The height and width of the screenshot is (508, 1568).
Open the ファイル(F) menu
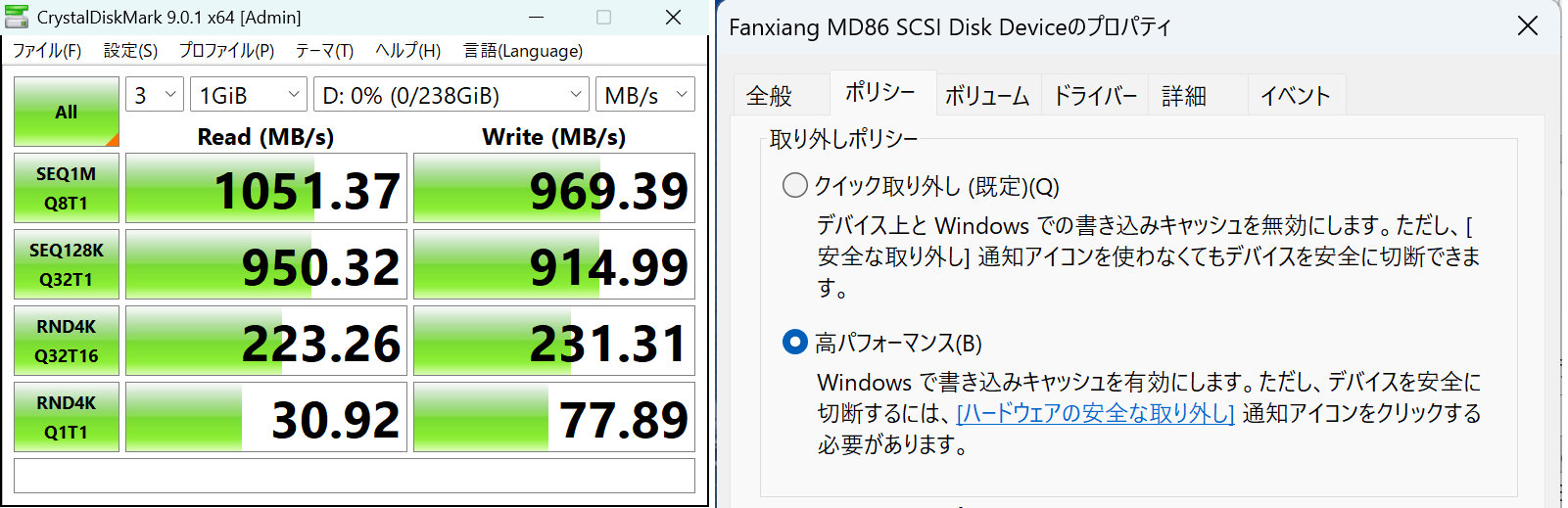point(47,51)
